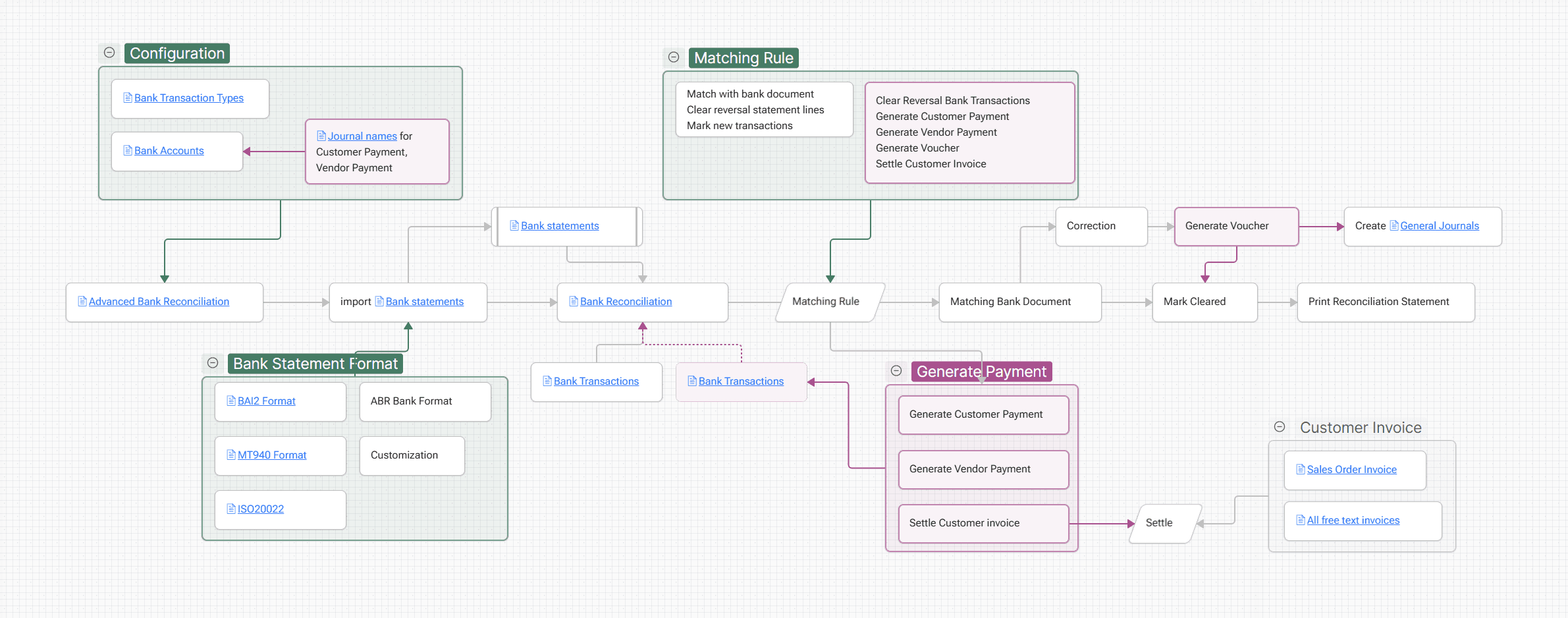Click the Journal names document icon
Screen dimensions: 1568x618
coord(321,136)
